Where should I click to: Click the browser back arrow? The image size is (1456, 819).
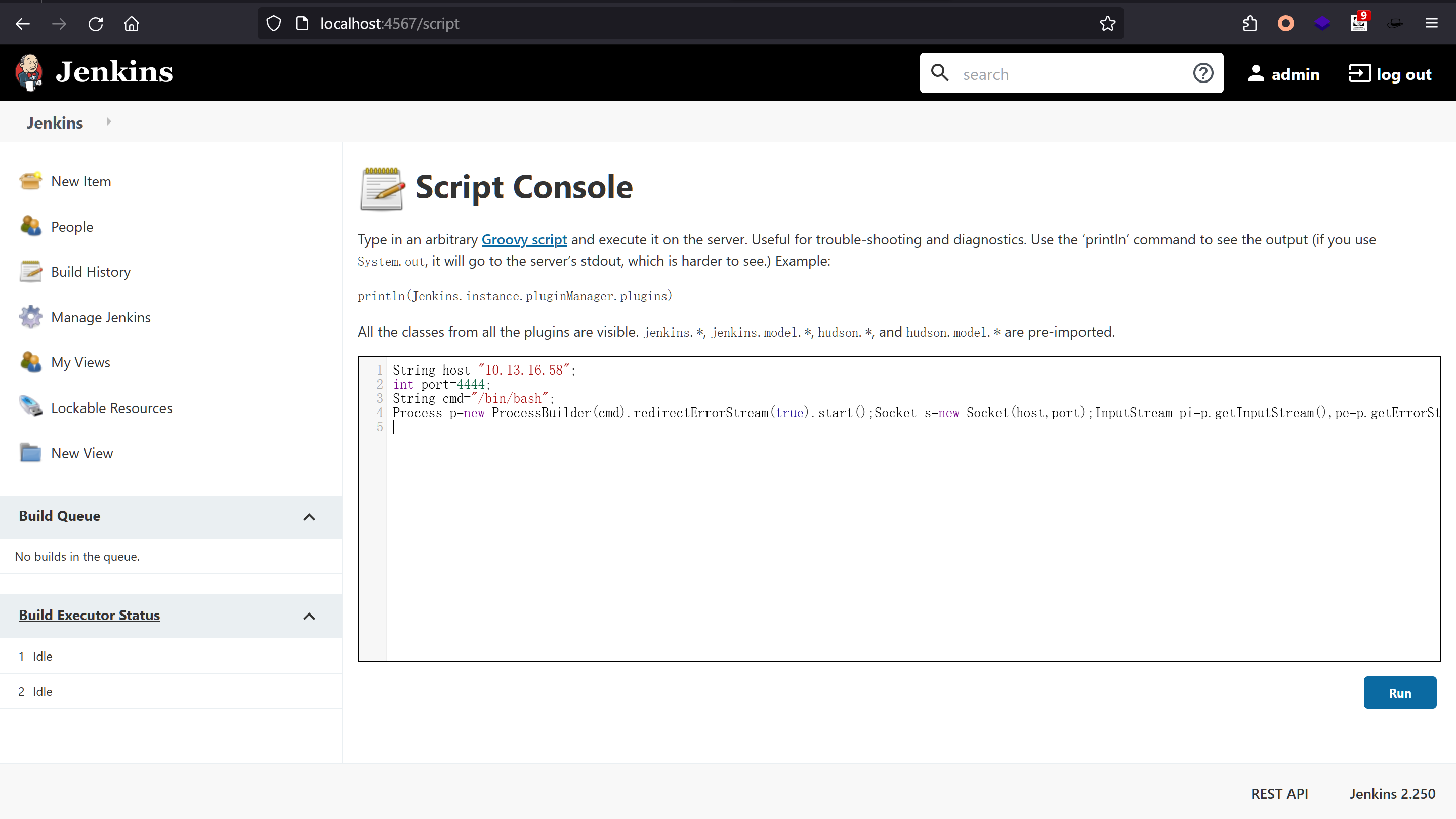[x=23, y=24]
